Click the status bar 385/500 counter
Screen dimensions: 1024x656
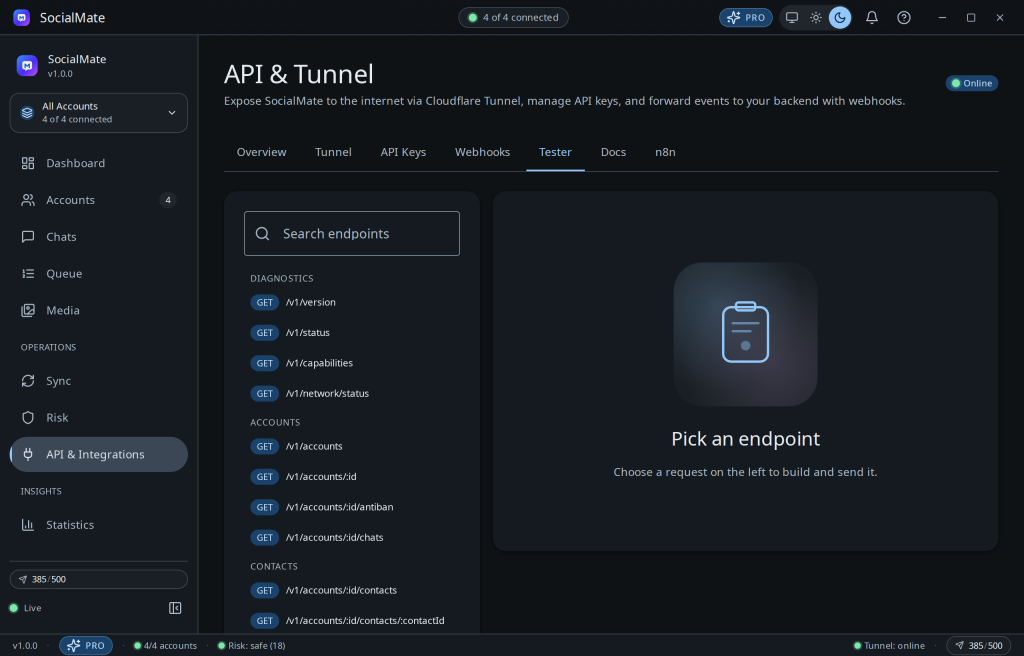[x=978, y=646]
